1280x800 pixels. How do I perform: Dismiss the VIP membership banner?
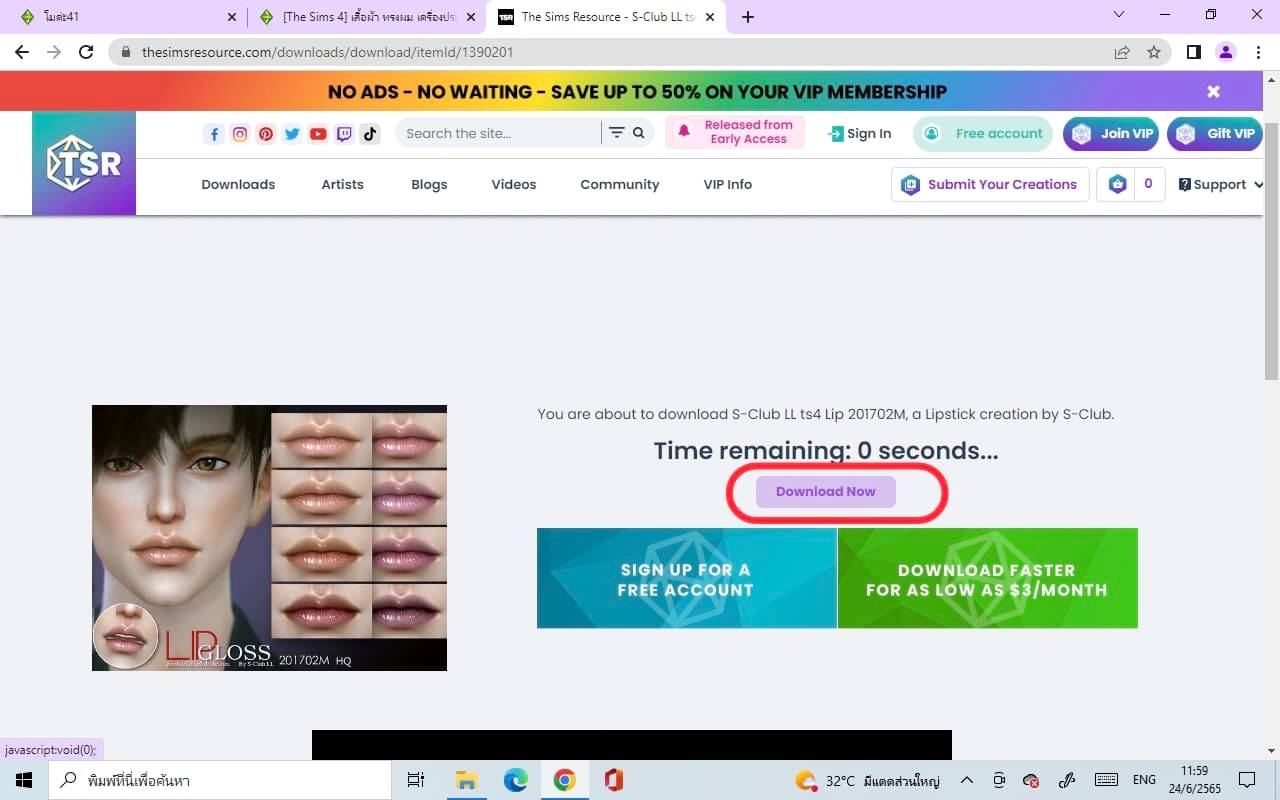[1213, 91]
